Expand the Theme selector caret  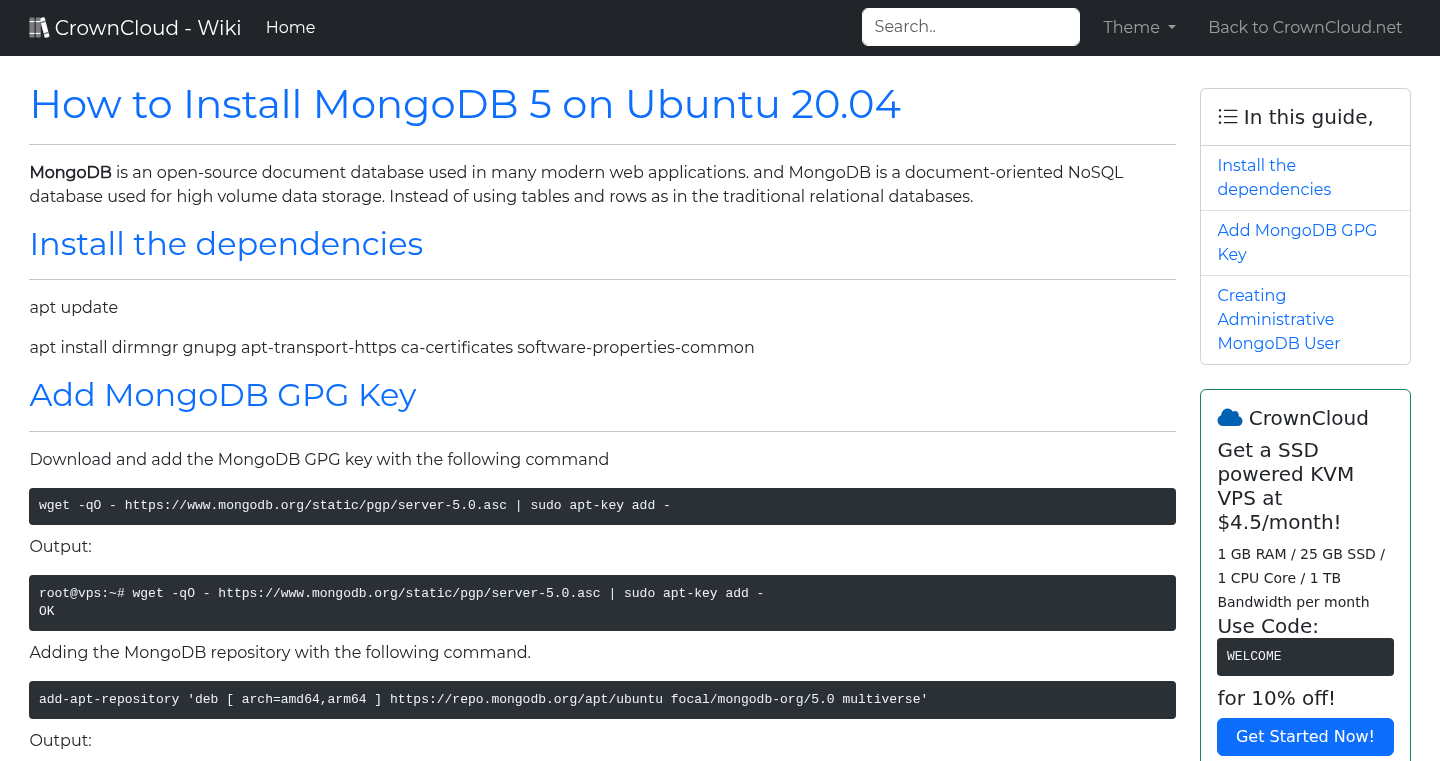1172,27
